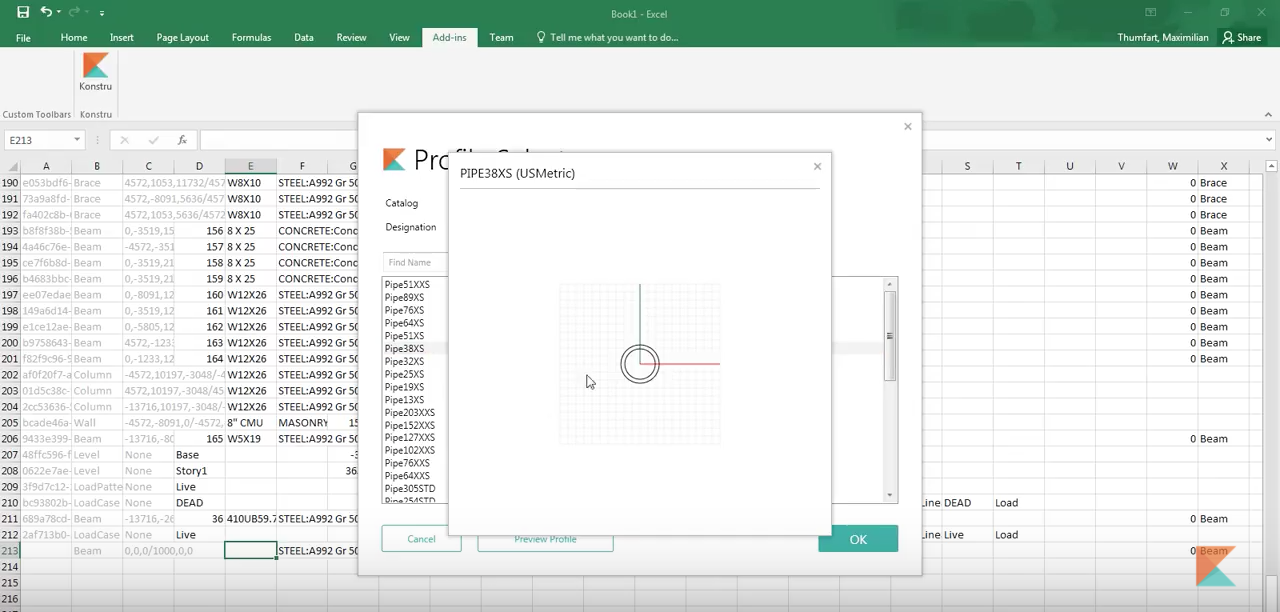Click the Konstru logo in the Profile Selector dialog
1280x612 pixels.
coord(393,158)
